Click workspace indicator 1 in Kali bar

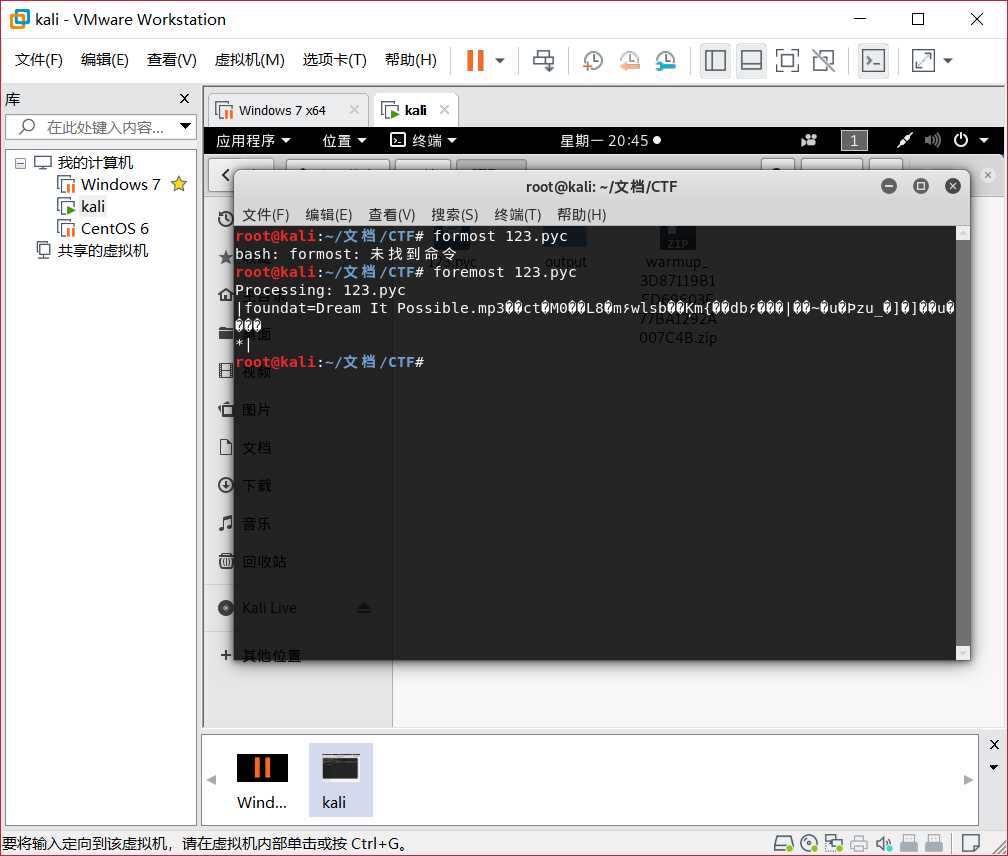(854, 140)
